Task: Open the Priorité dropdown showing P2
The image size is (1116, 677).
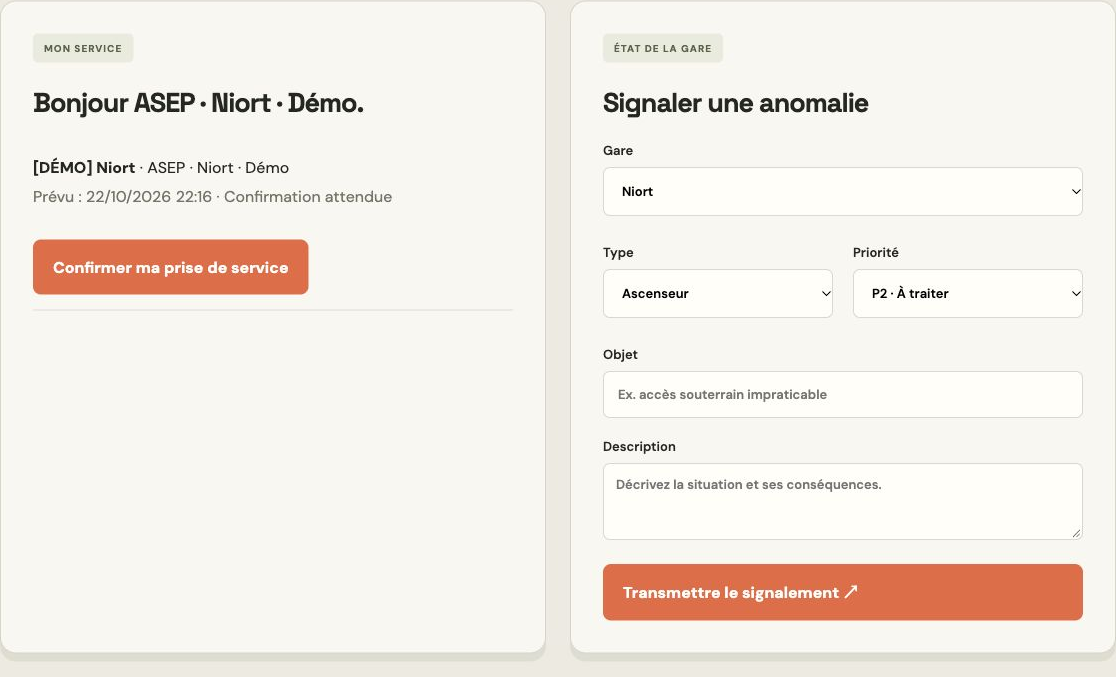Action: coord(967,293)
